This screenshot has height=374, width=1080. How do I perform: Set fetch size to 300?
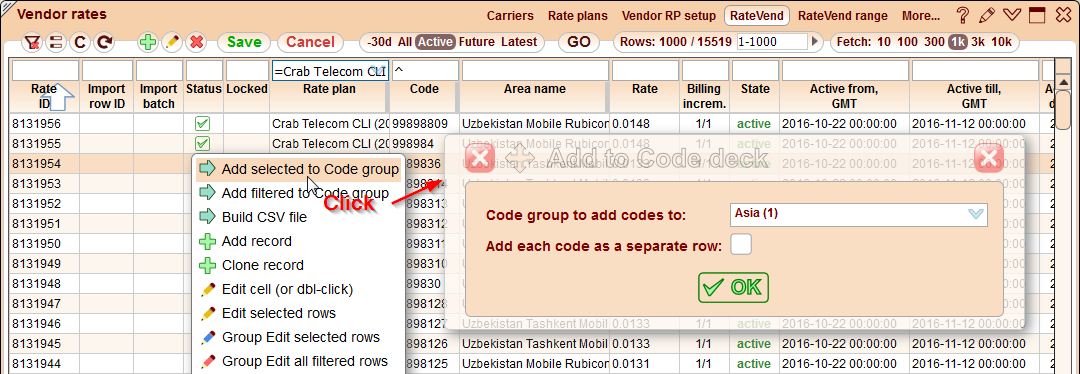click(934, 42)
